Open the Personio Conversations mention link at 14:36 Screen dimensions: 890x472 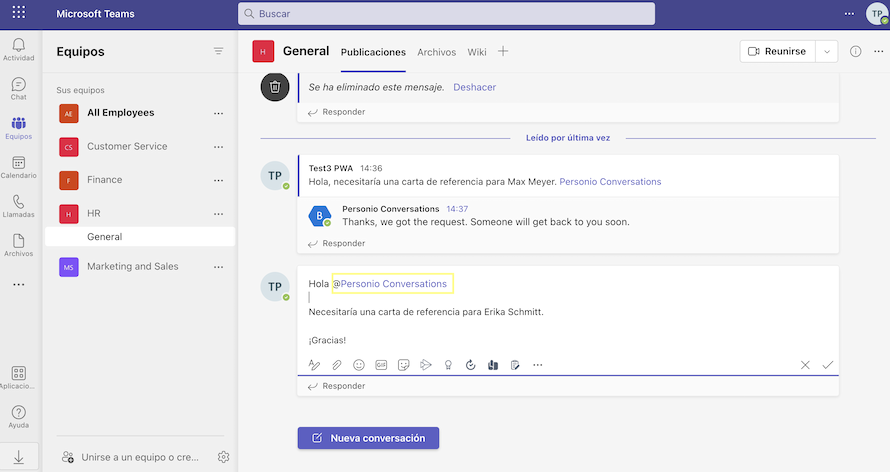tap(610, 182)
